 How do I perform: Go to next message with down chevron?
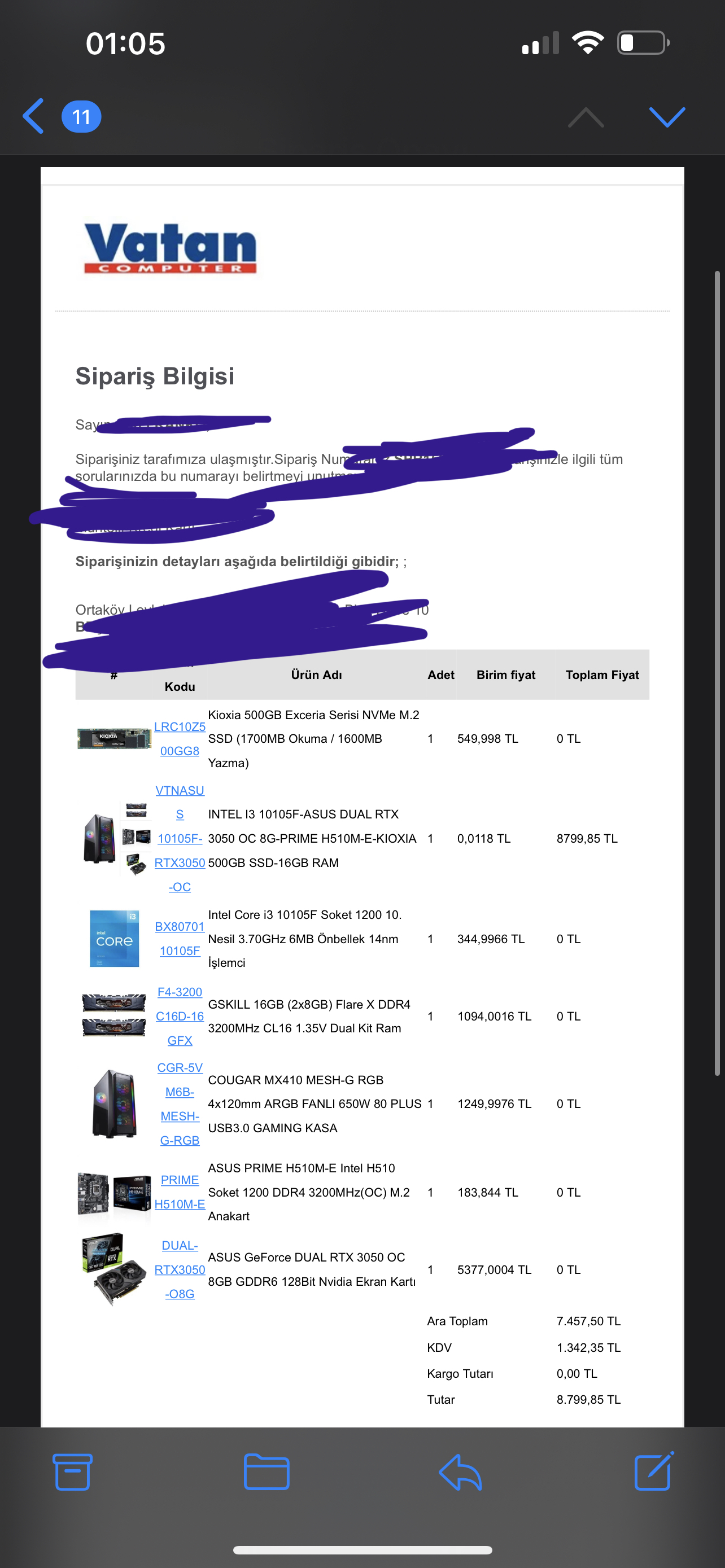coord(667,117)
